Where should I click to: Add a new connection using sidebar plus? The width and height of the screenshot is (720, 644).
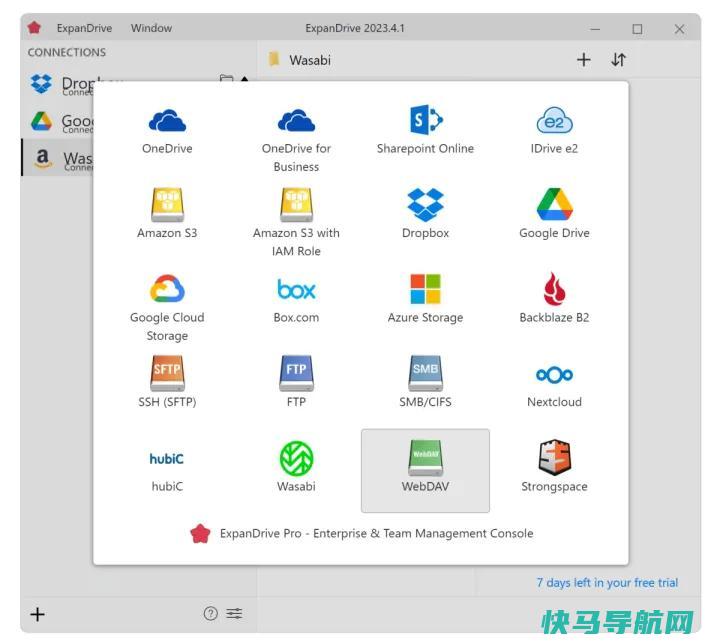click(x=38, y=614)
